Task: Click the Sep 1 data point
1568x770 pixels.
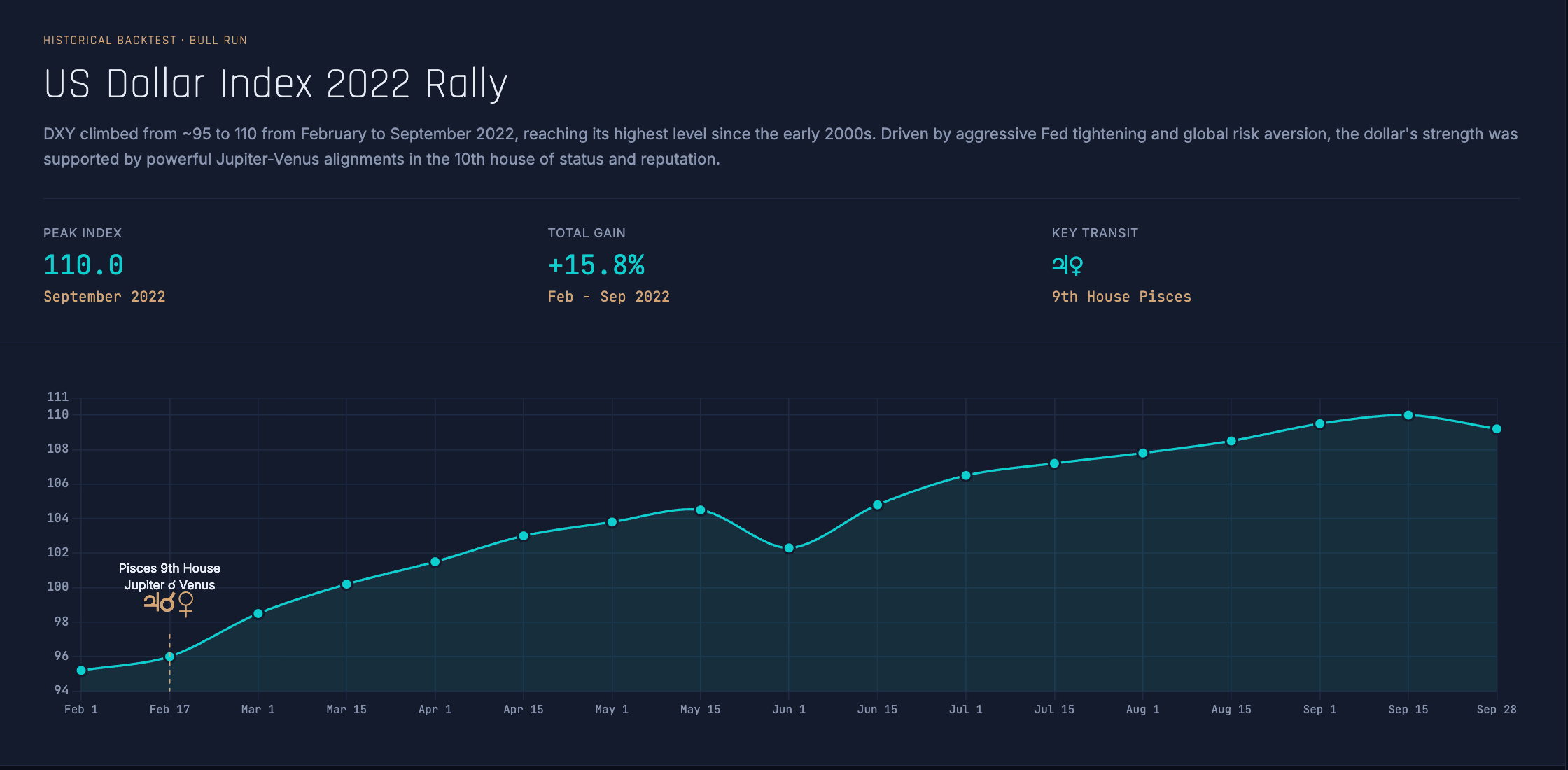Action: click(x=1320, y=424)
